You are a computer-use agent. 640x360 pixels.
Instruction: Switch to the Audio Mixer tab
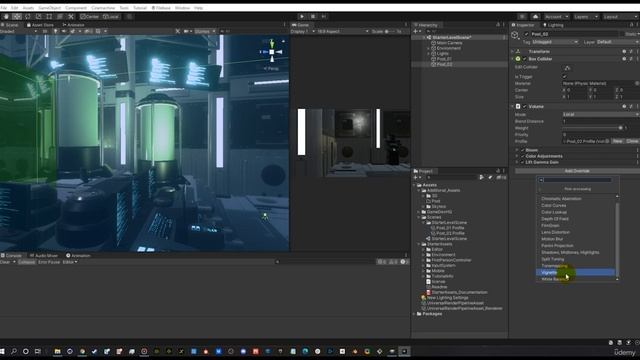tap(44, 256)
